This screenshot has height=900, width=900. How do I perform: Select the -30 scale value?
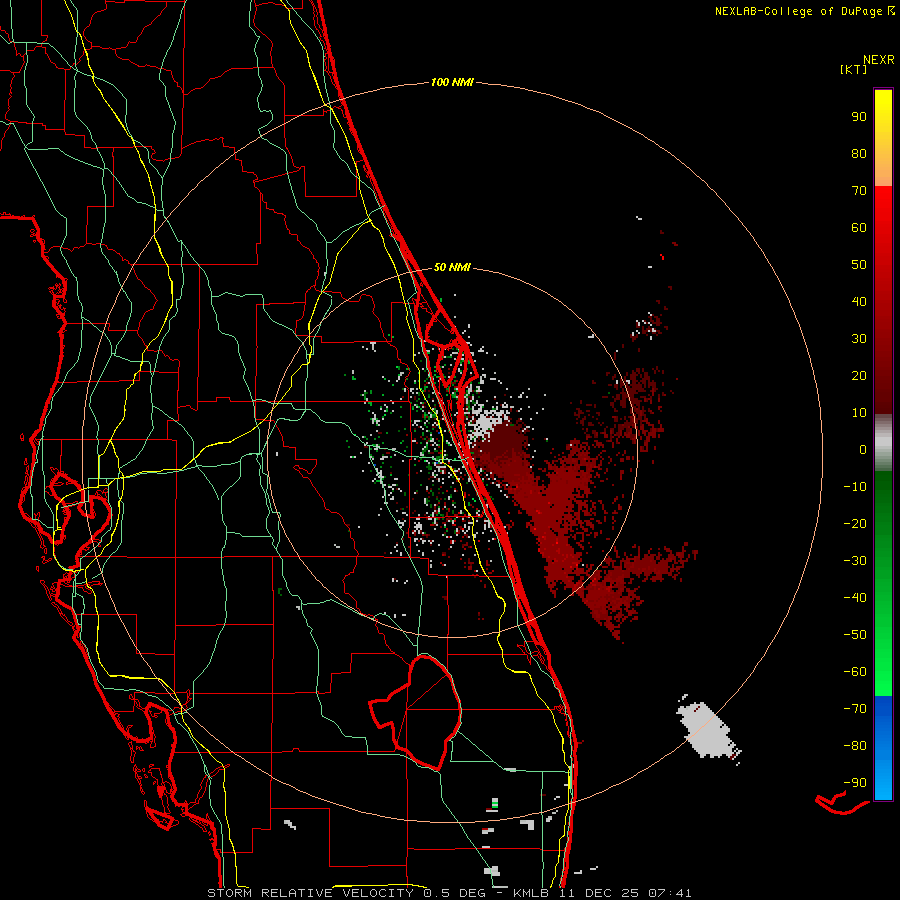pos(855,561)
